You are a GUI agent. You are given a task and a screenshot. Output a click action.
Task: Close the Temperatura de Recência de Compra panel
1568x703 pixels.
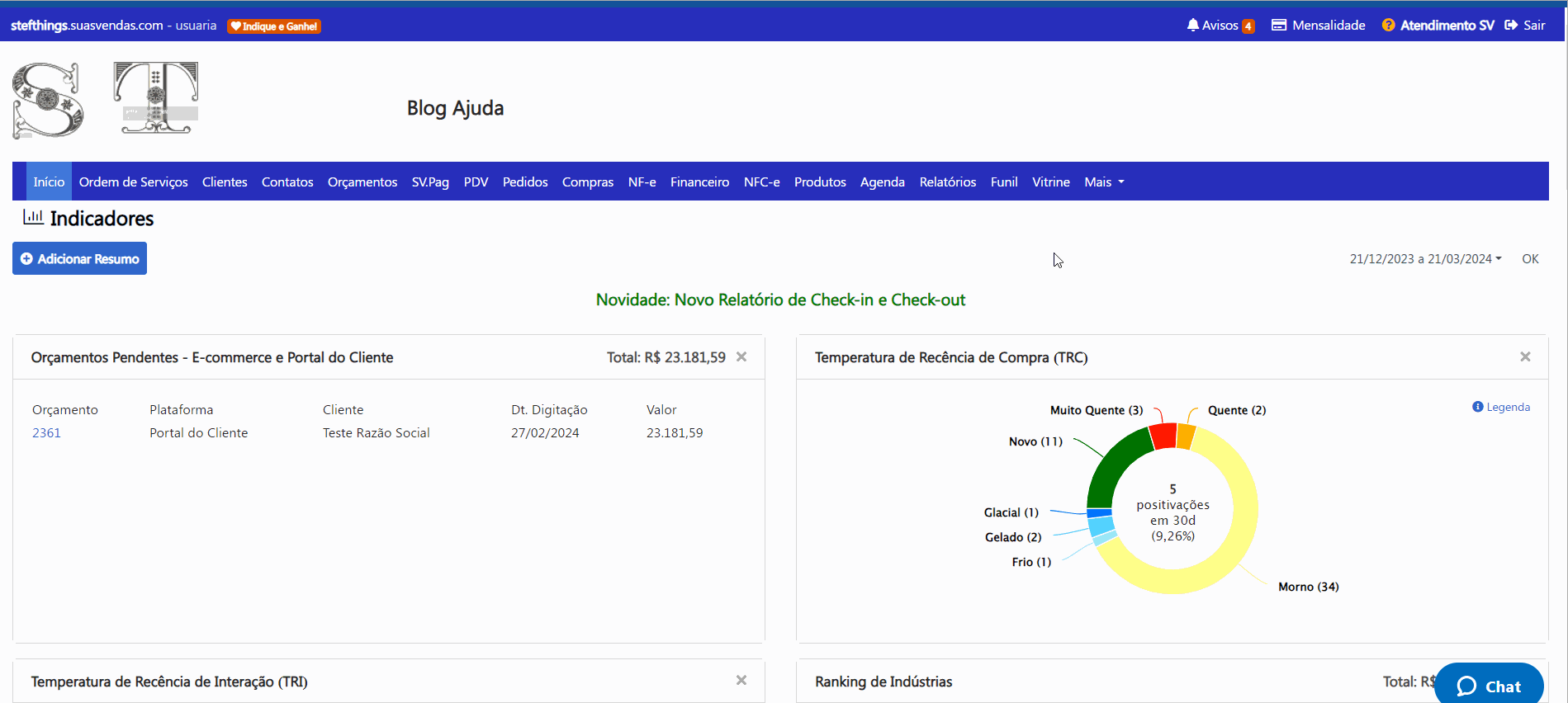[x=1525, y=356]
